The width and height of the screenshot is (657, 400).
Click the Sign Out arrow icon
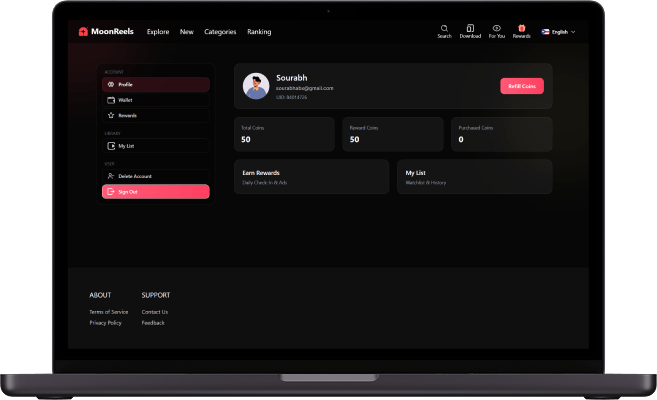(x=111, y=191)
